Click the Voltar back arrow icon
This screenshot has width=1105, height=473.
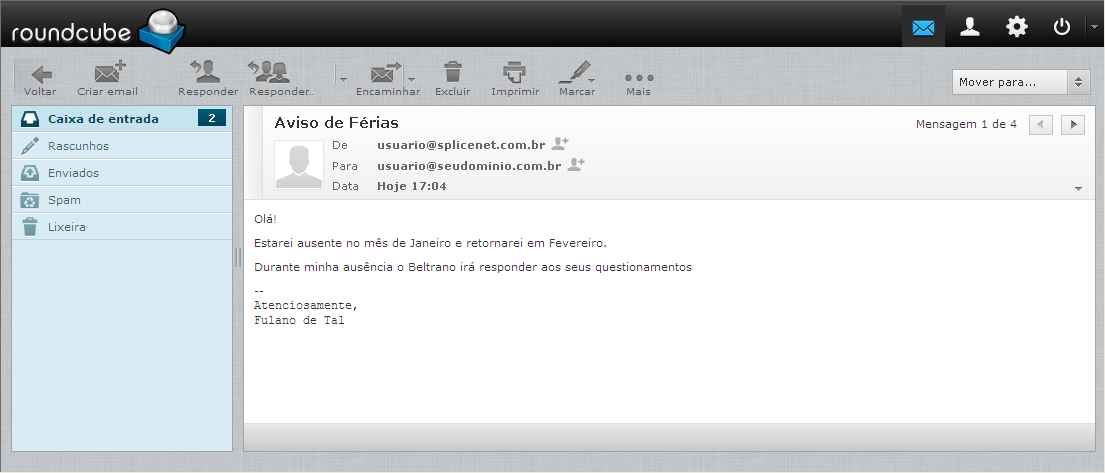[41, 74]
